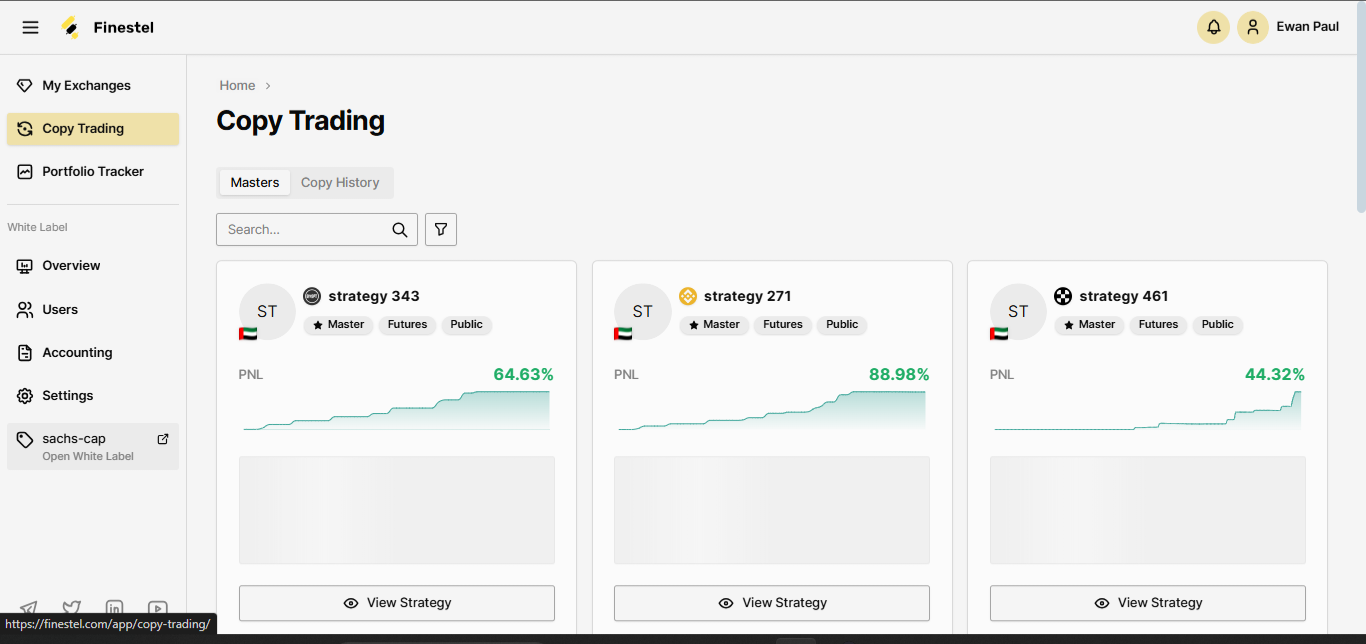Image resolution: width=1366 pixels, height=644 pixels.
Task: Click the Ewan Paul profile avatar
Action: pyautogui.click(x=1253, y=27)
